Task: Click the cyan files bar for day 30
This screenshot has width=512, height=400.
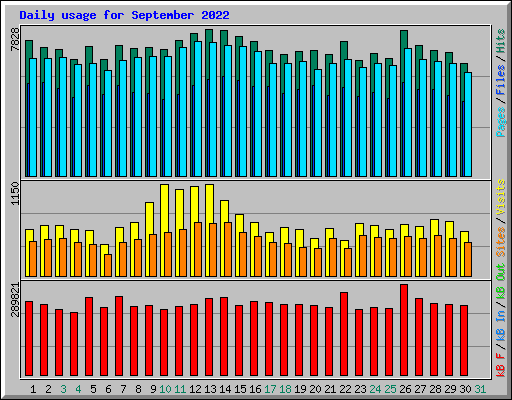Action: 468,124
